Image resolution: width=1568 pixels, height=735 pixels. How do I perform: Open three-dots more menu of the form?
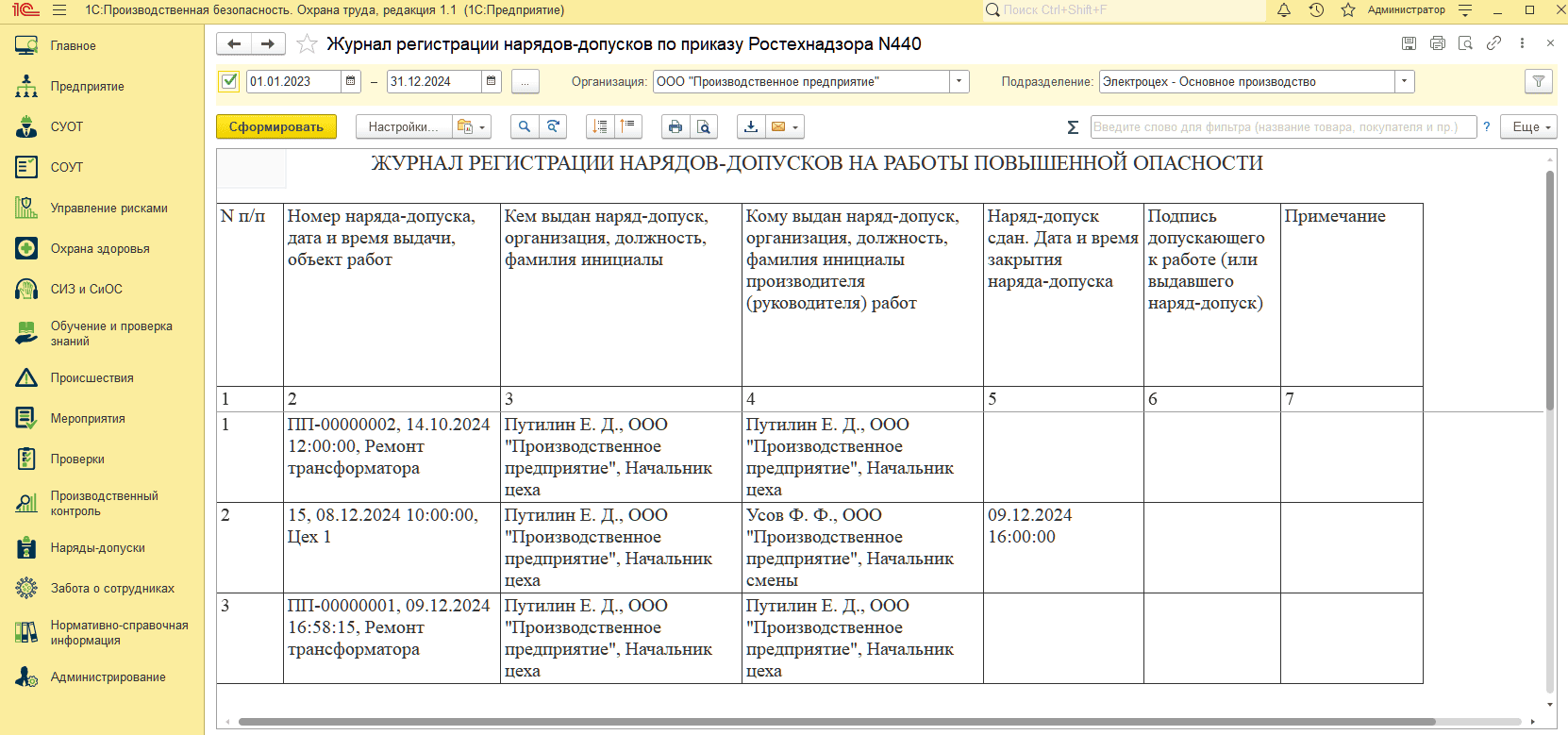pos(1522,43)
